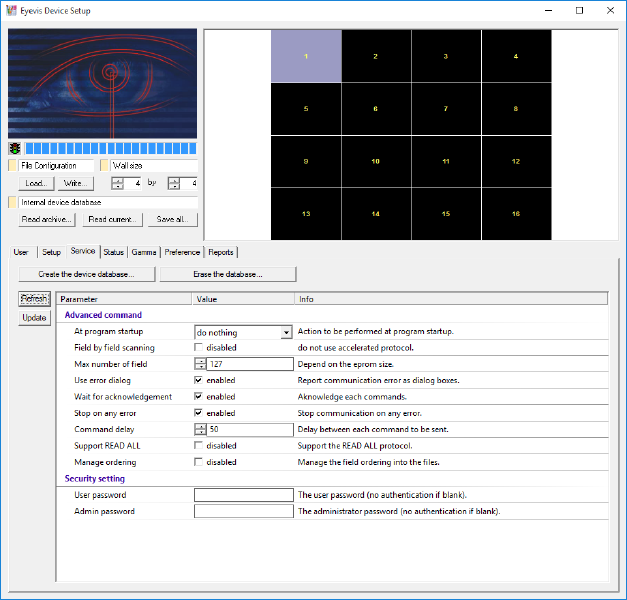Select wall cell 11
This screenshot has height=600, width=627.
click(446, 161)
